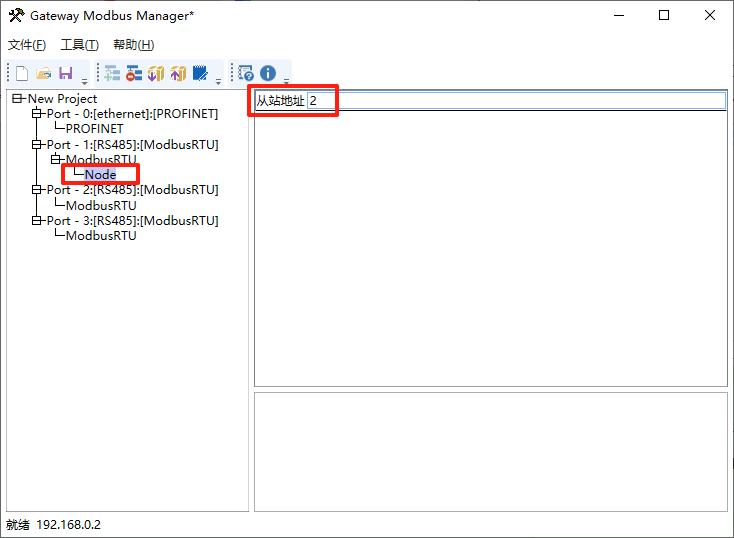Viewport: 734px width, 538px height.
Task: Create a new project file
Action: 22,74
